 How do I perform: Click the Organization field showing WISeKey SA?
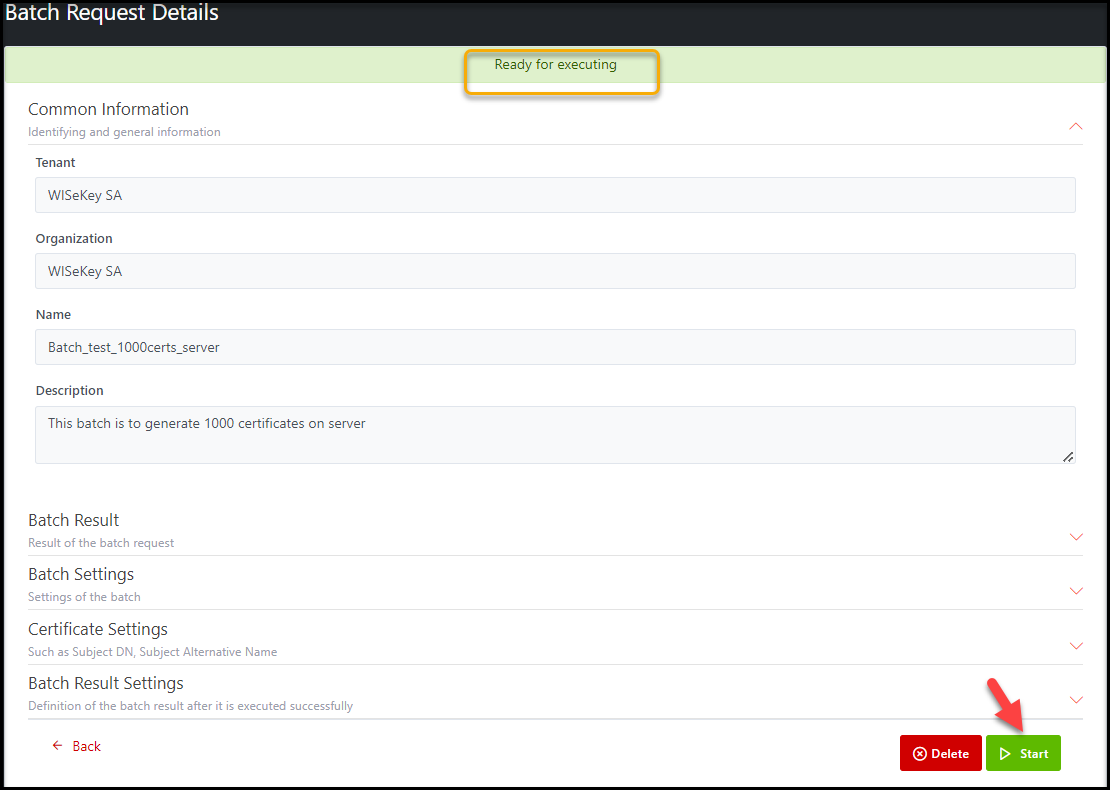pos(555,271)
